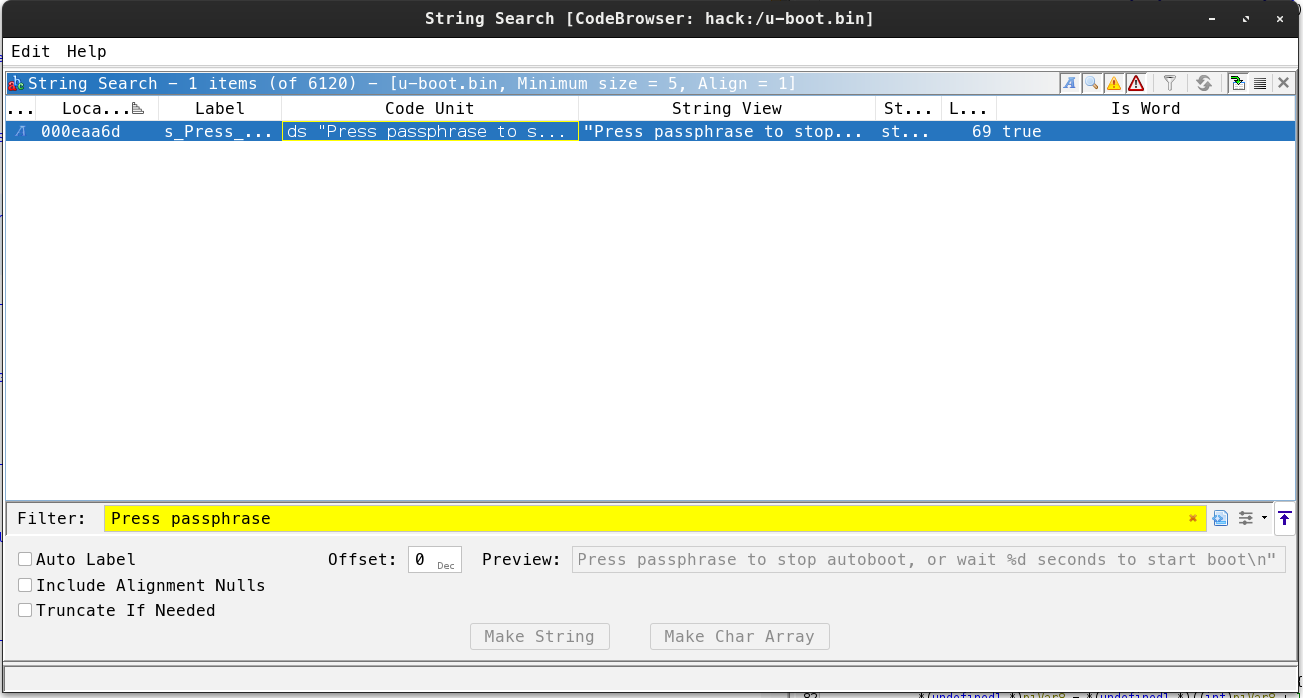Click the Make Char Array button
The width and height of the screenshot is (1303, 698).
point(739,636)
